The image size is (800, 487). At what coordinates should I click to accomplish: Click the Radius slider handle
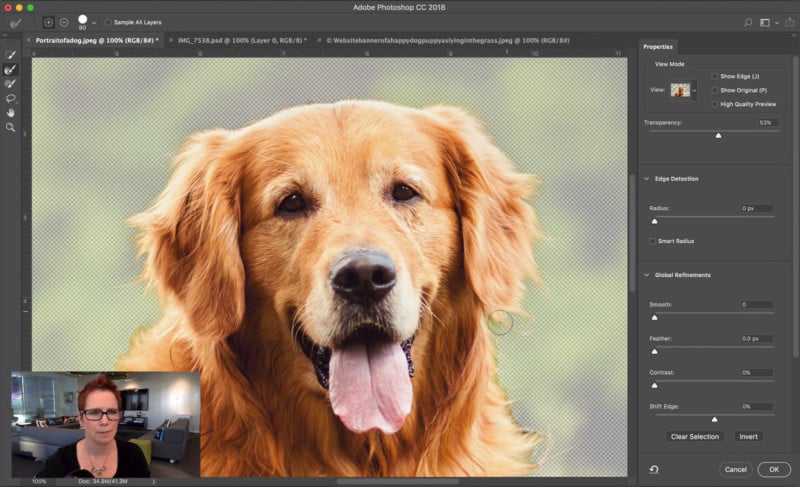pyautogui.click(x=655, y=221)
